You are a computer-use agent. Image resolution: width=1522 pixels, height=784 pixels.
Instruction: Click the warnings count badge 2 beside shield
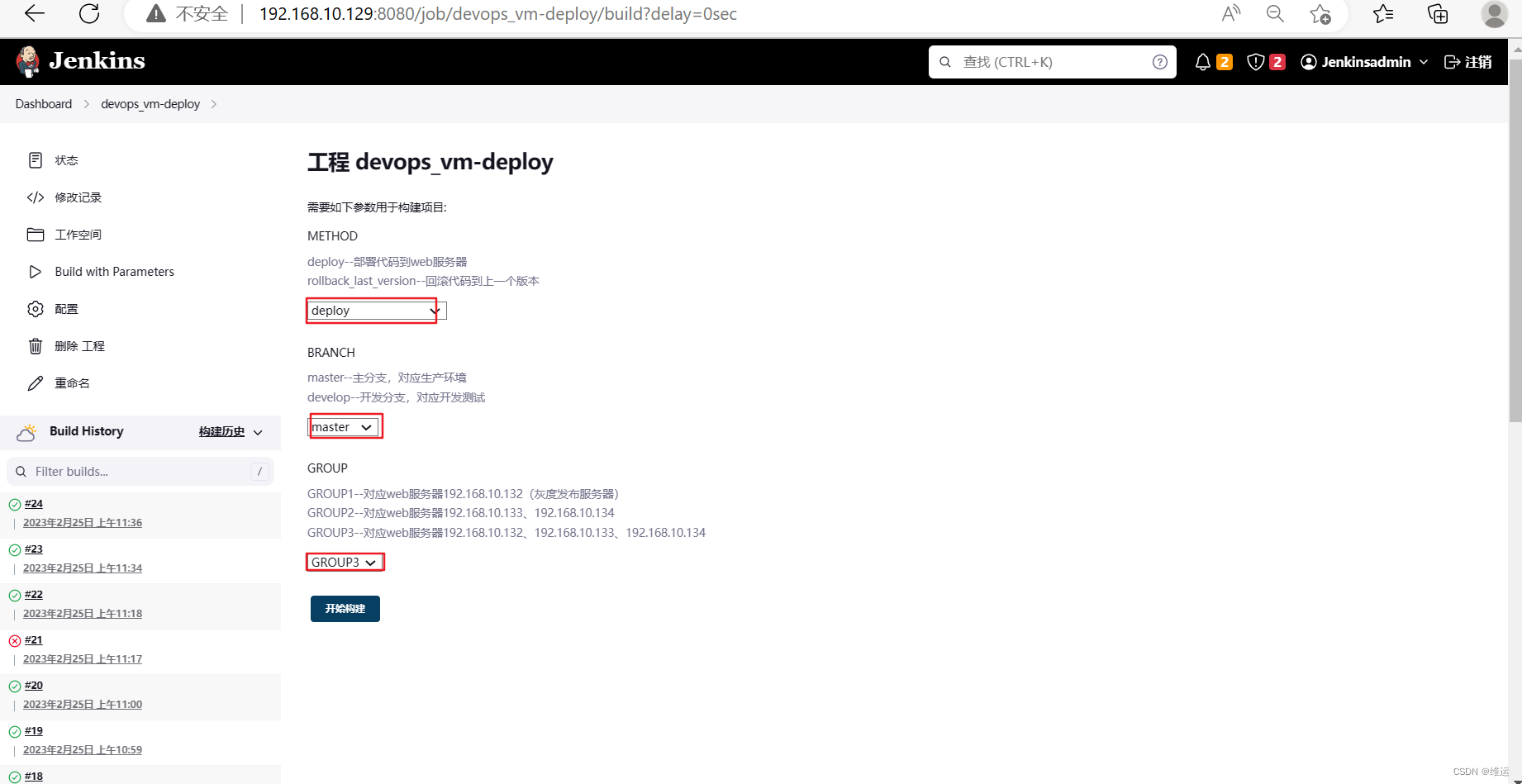(x=1277, y=62)
